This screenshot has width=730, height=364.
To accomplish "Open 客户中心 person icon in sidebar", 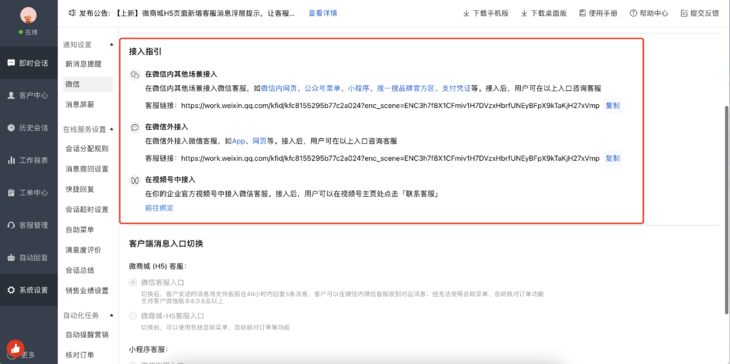I will [x=11, y=95].
